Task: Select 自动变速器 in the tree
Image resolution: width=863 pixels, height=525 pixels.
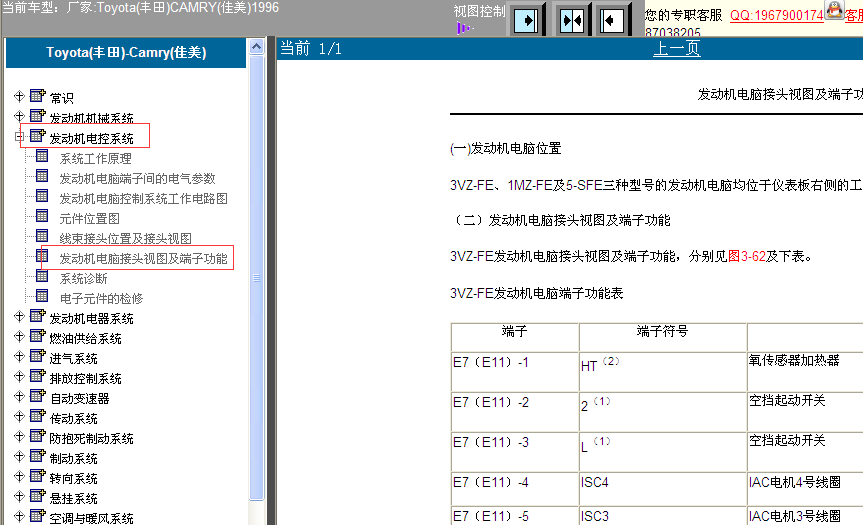Action: point(79,398)
